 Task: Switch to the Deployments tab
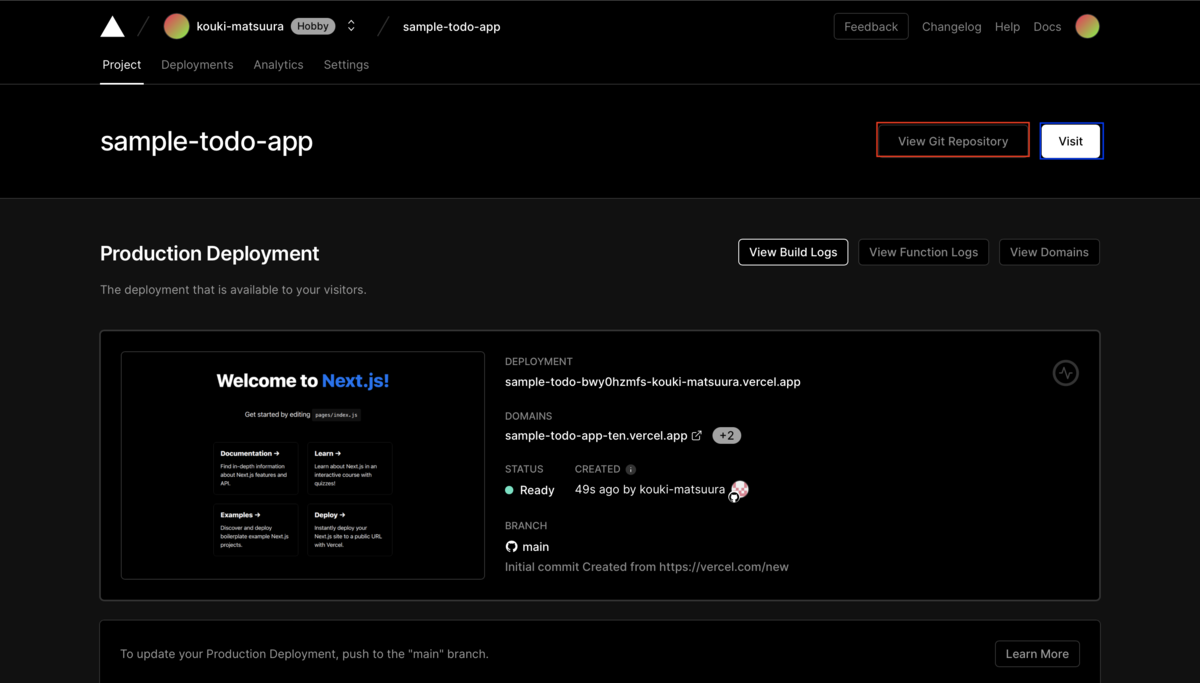point(197,65)
